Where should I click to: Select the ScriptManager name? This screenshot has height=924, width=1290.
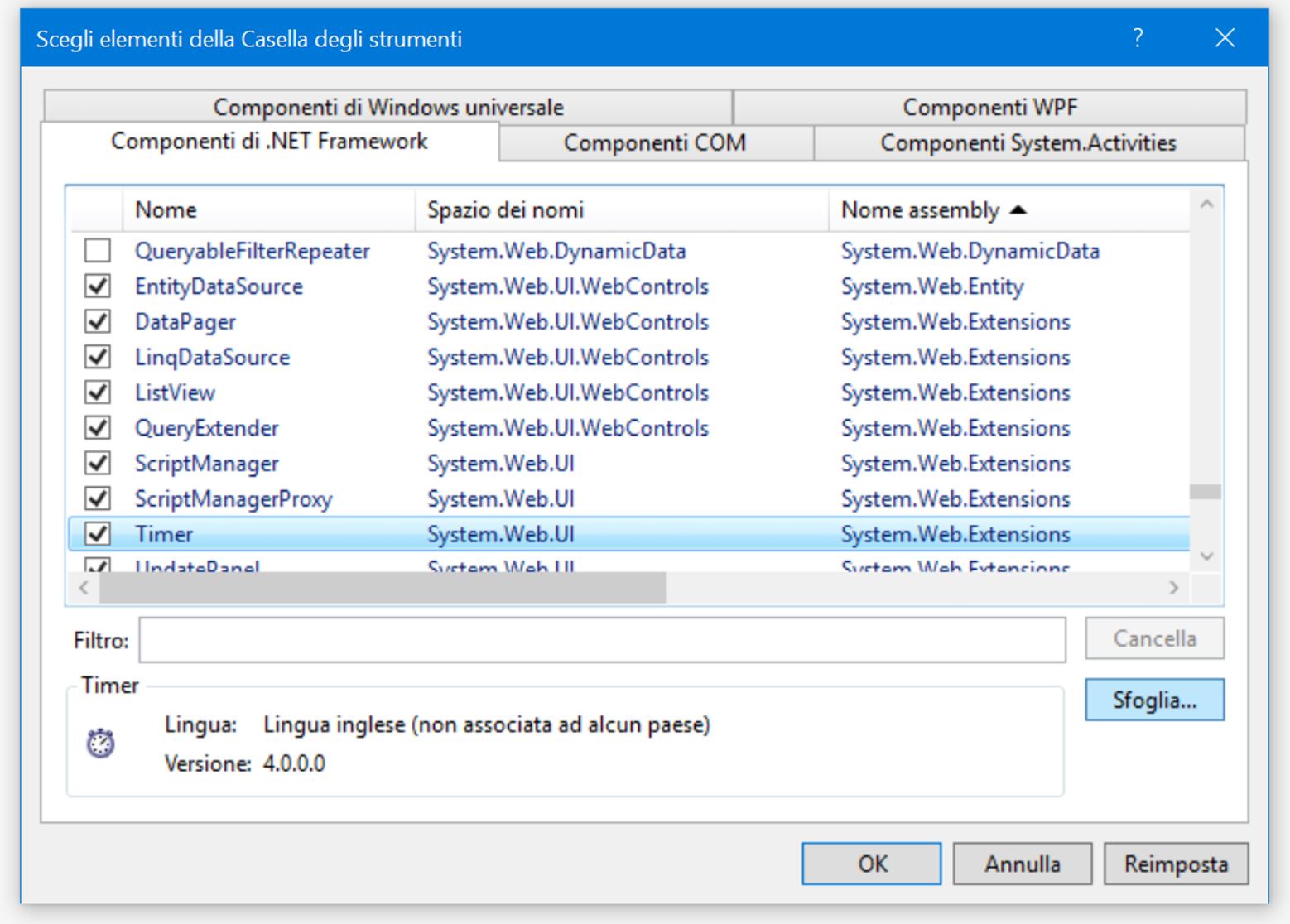pos(207,464)
